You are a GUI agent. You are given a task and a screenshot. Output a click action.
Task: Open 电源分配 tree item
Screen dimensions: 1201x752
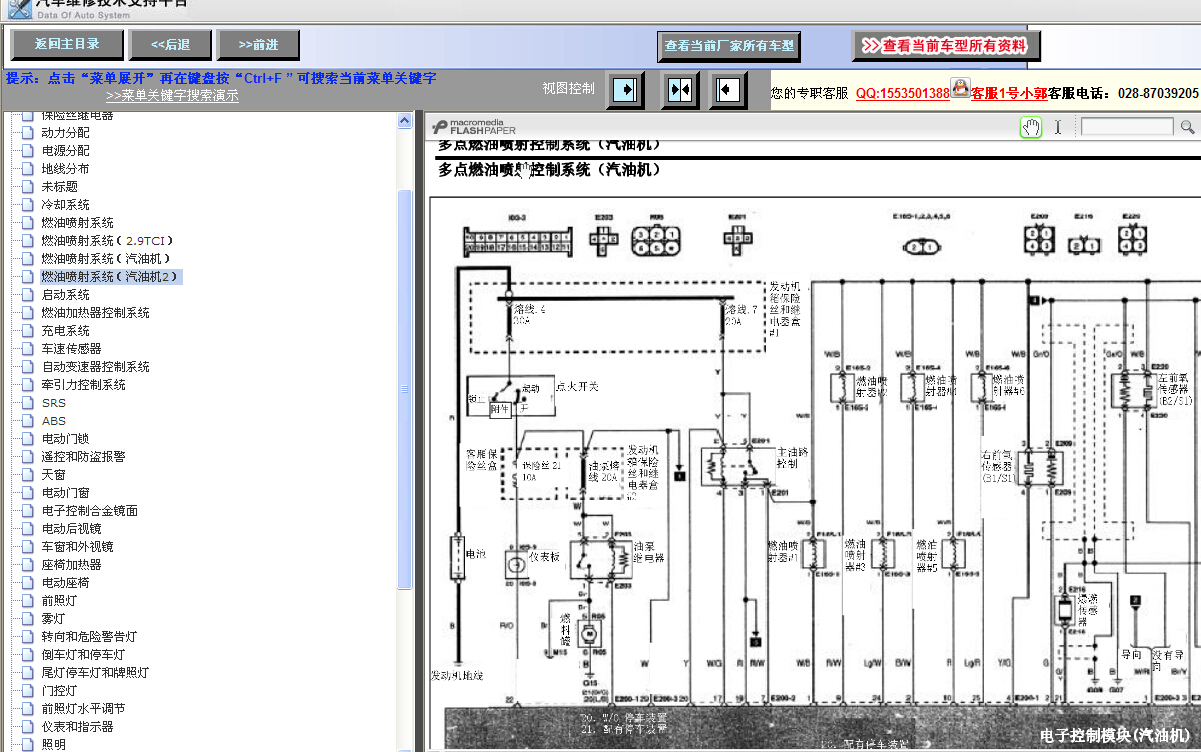65,150
